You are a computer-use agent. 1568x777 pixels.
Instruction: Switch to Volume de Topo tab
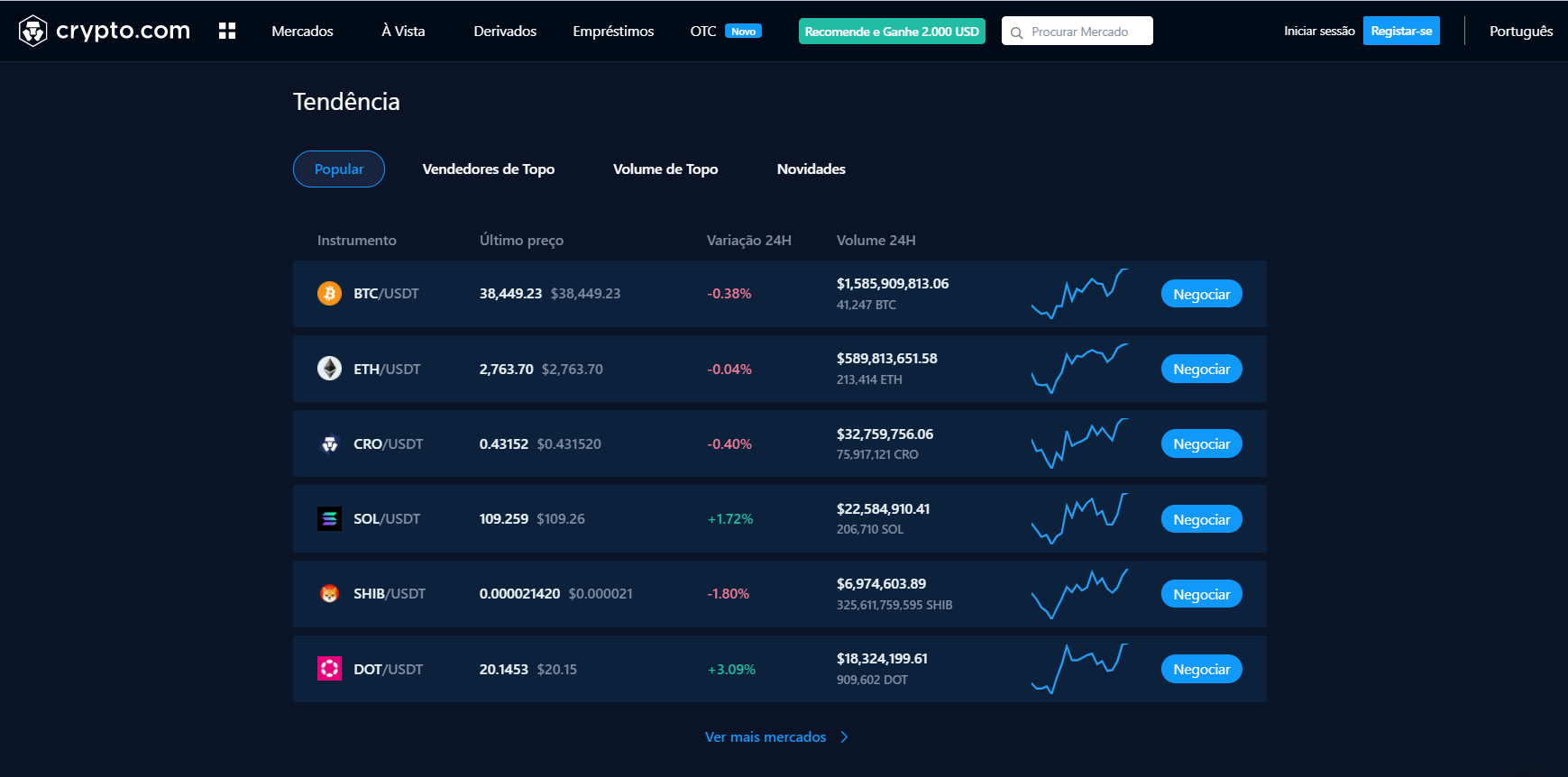665,169
